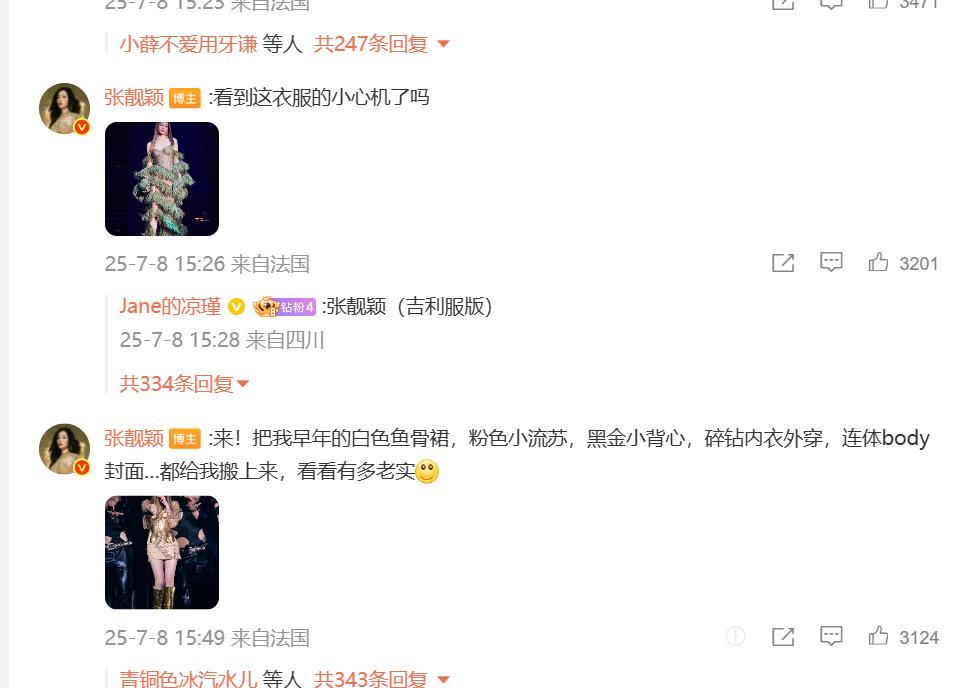958x688 pixels.
Task: Click the yellow verified badge next to Jane的凉瑾
Action: point(236,307)
